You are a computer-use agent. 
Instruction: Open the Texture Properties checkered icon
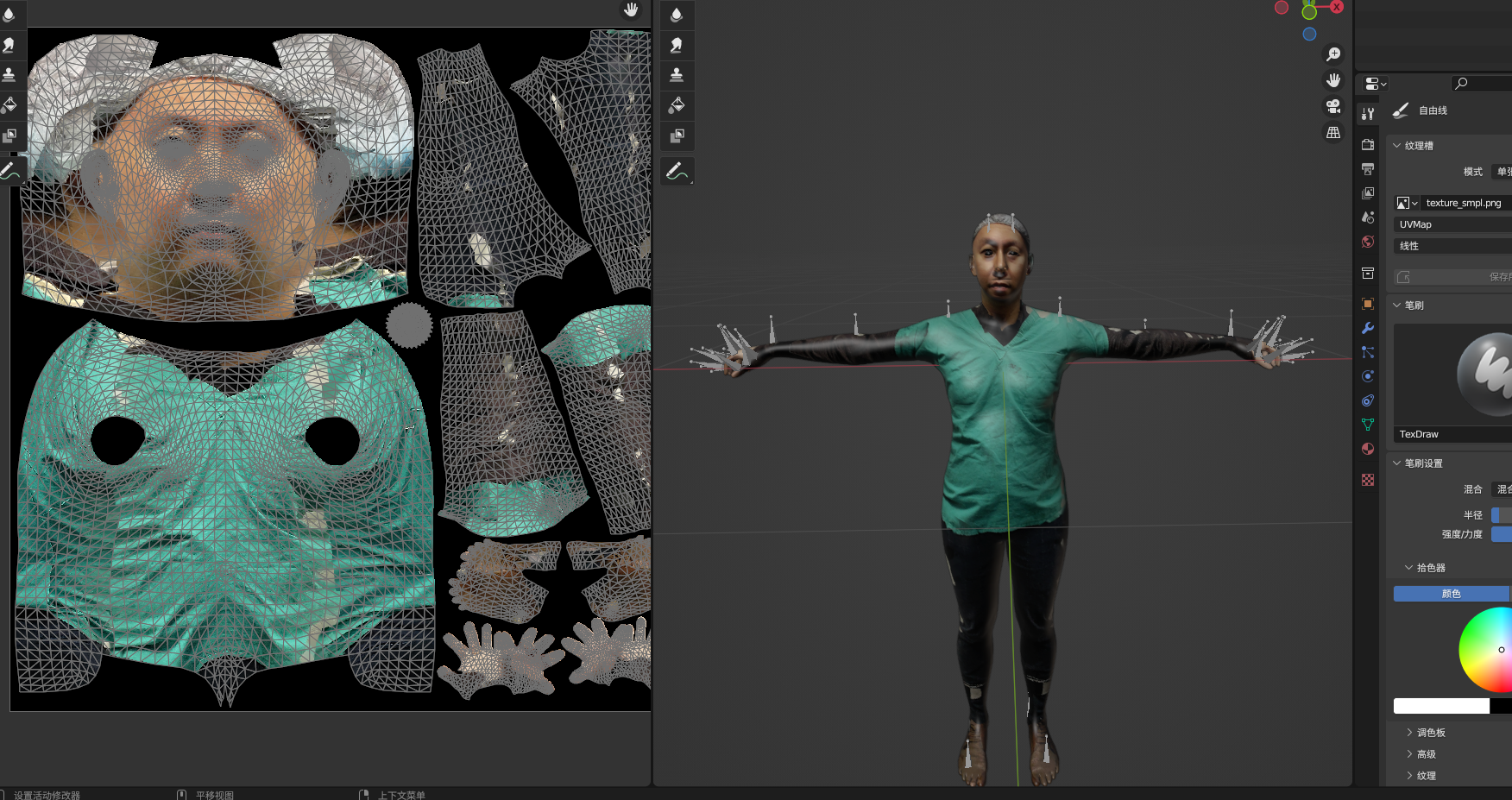point(1368,480)
